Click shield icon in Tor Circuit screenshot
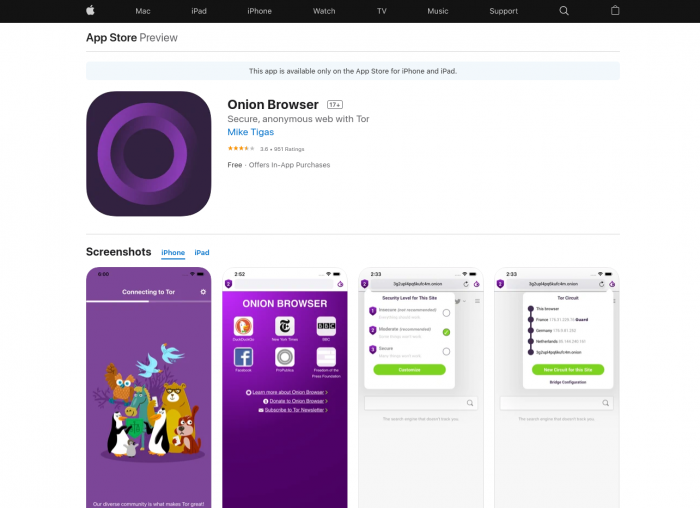The width and height of the screenshot is (700, 508). tap(500, 284)
